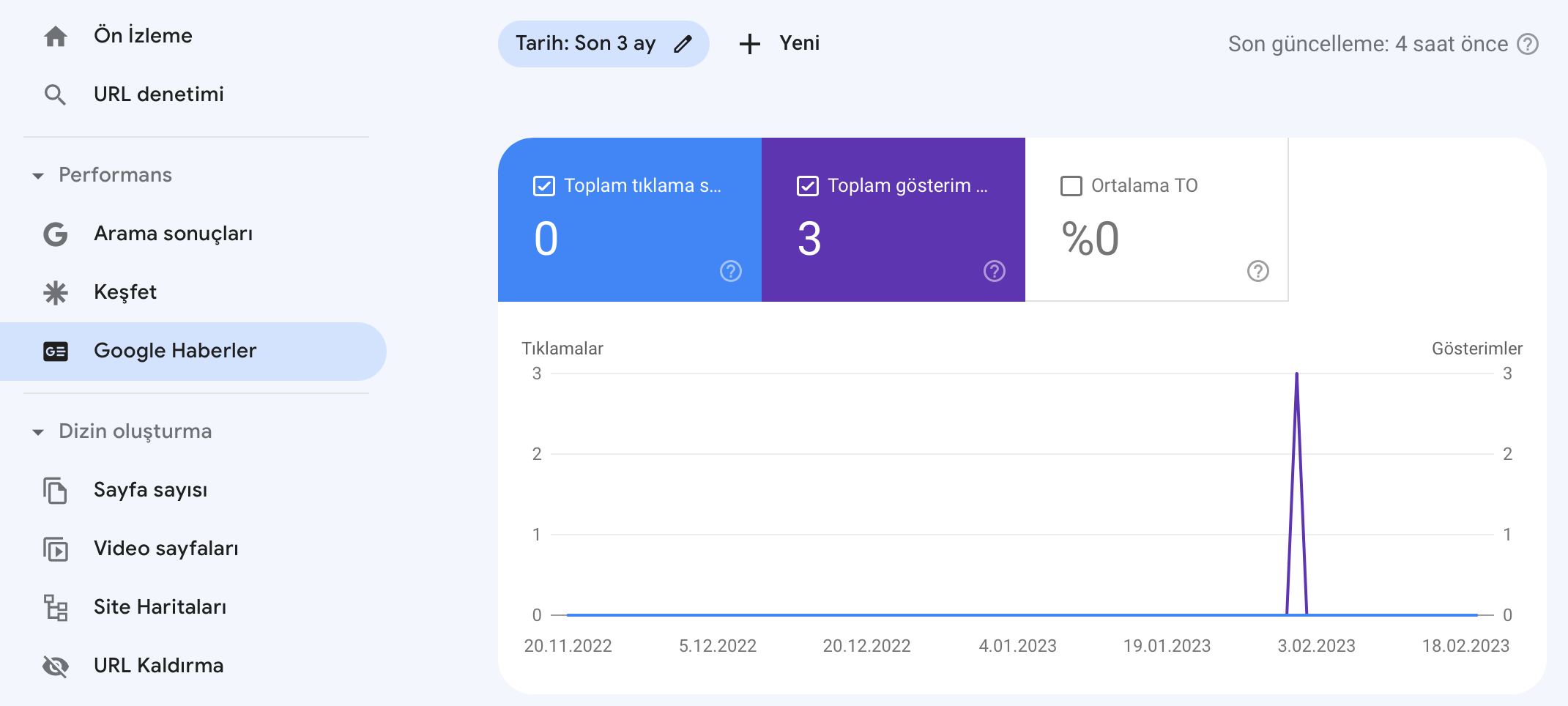This screenshot has height=706, width=1568.
Task: Click the Gösterimler axis title
Action: coord(1477,349)
